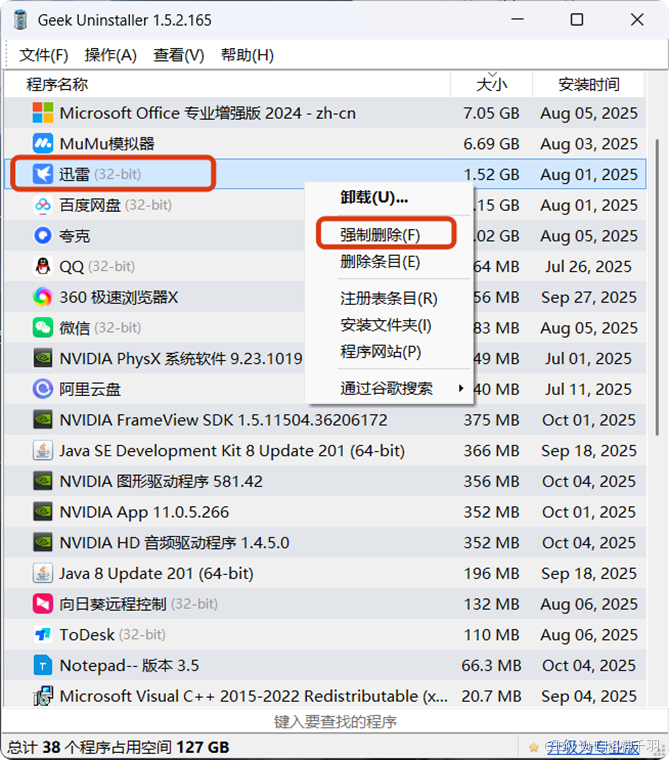Sort by 大小 column header
The height and width of the screenshot is (760, 669).
[x=492, y=84]
